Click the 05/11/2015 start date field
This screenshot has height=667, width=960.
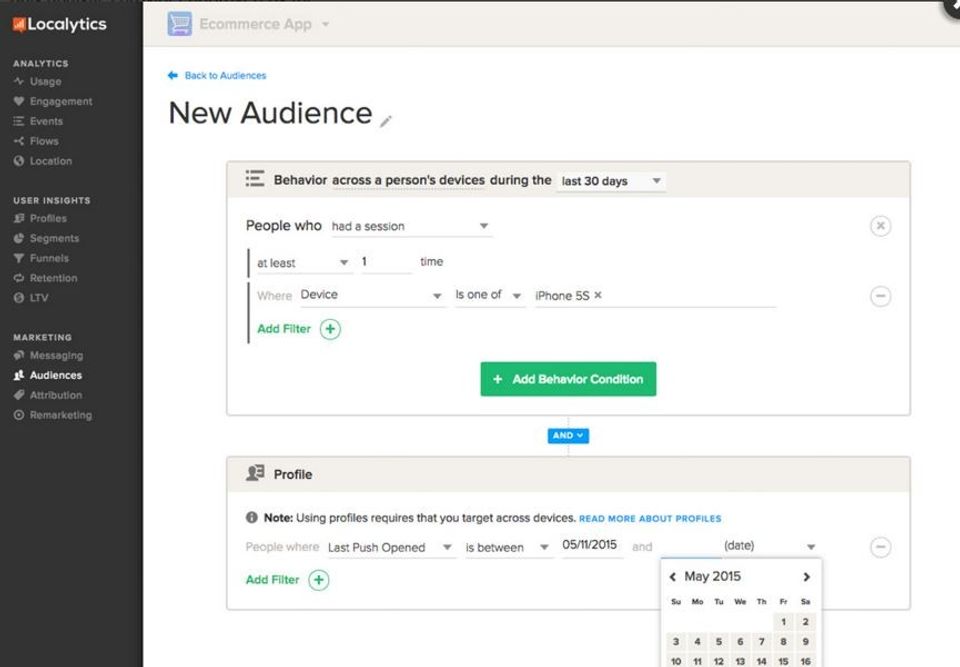tap(590, 545)
